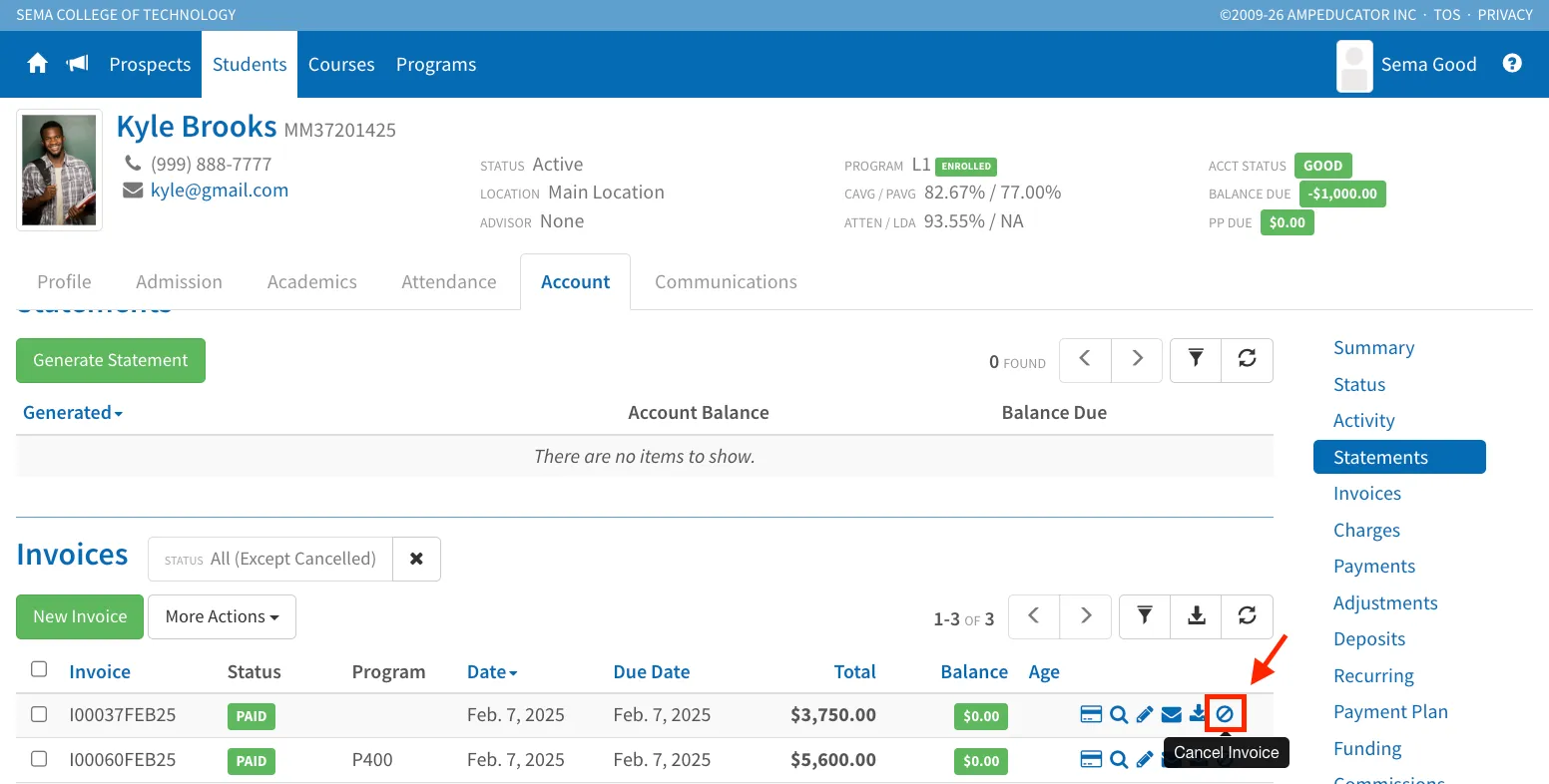Click the Generate Statement button
This screenshot has width=1549, height=784.
pyautogui.click(x=111, y=360)
